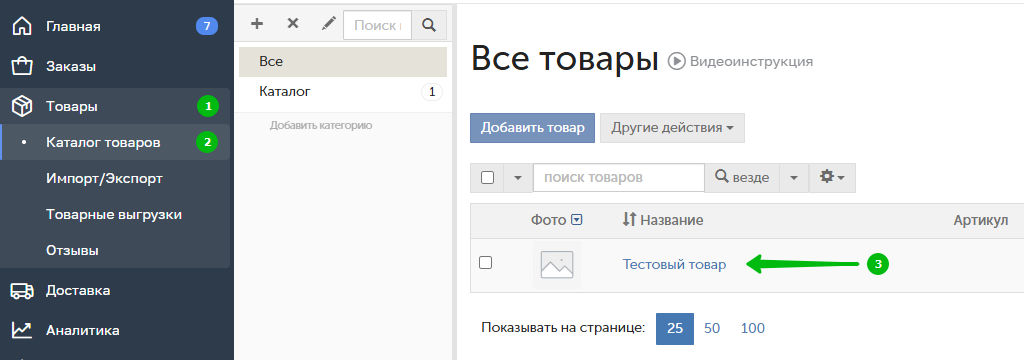The width and height of the screenshot is (1024, 360).
Task: Click the count badge 1 beside Каталог
Action: click(432, 92)
